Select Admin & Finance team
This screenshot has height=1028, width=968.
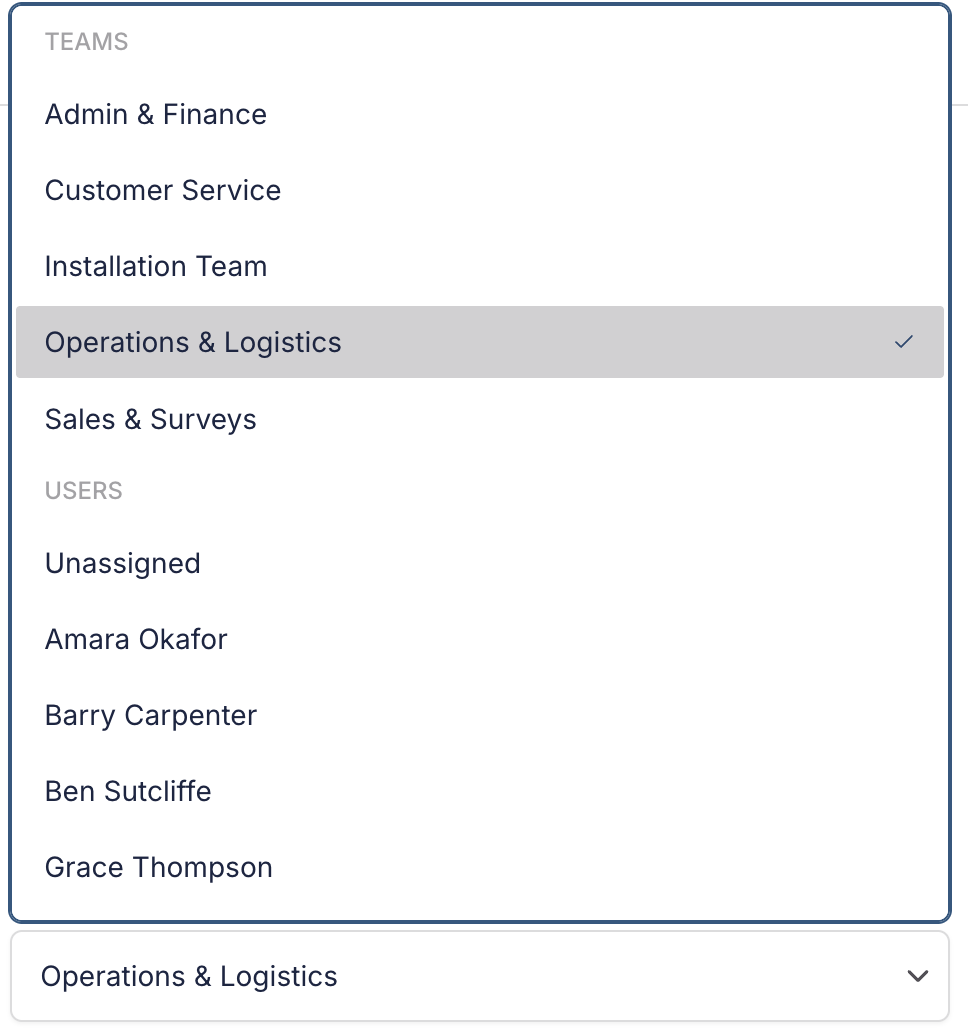pyautogui.click(x=479, y=114)
